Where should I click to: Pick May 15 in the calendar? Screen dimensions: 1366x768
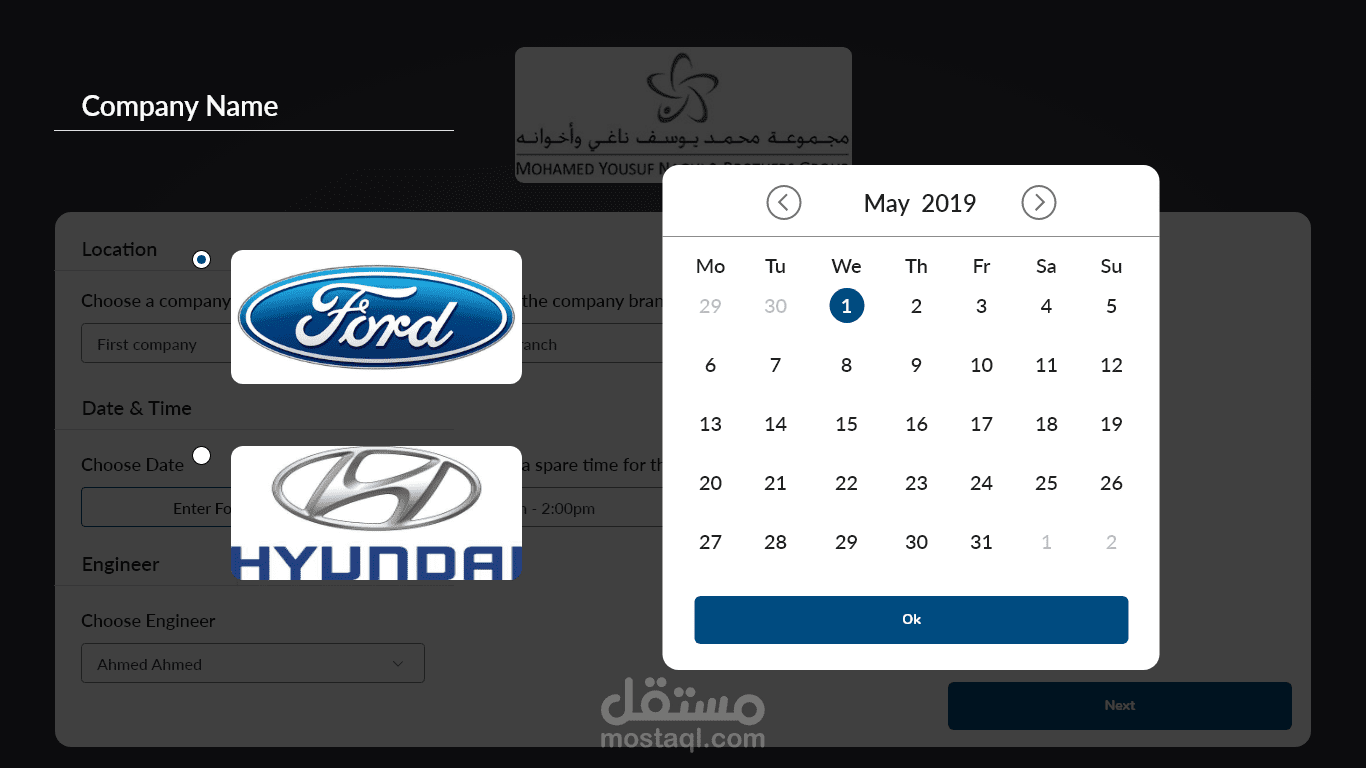pos(846,424)
